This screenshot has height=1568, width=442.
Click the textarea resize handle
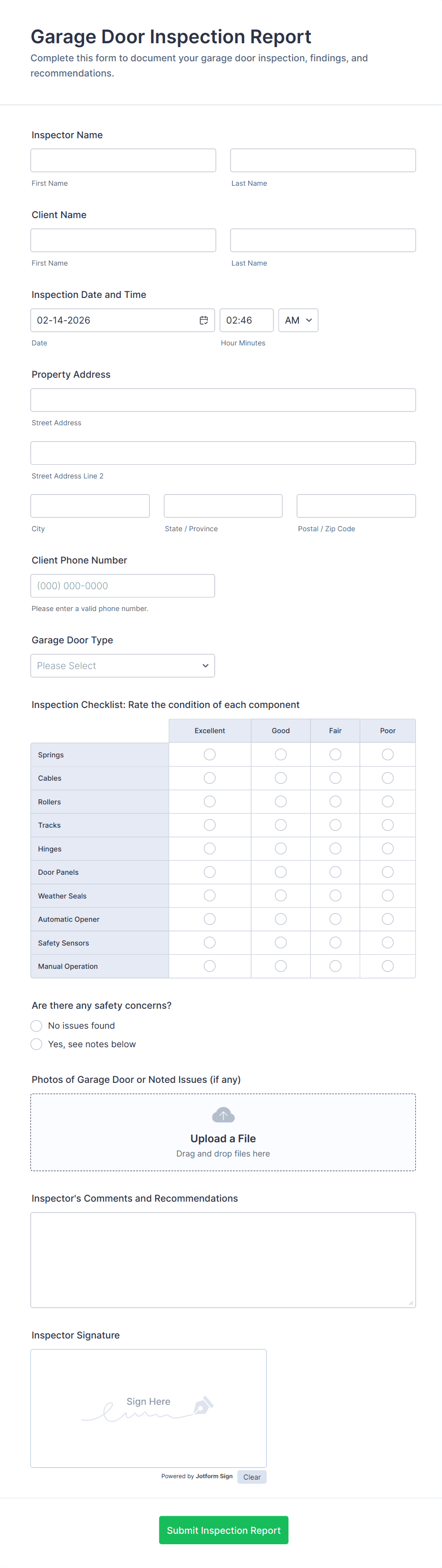pos(411,1302)
